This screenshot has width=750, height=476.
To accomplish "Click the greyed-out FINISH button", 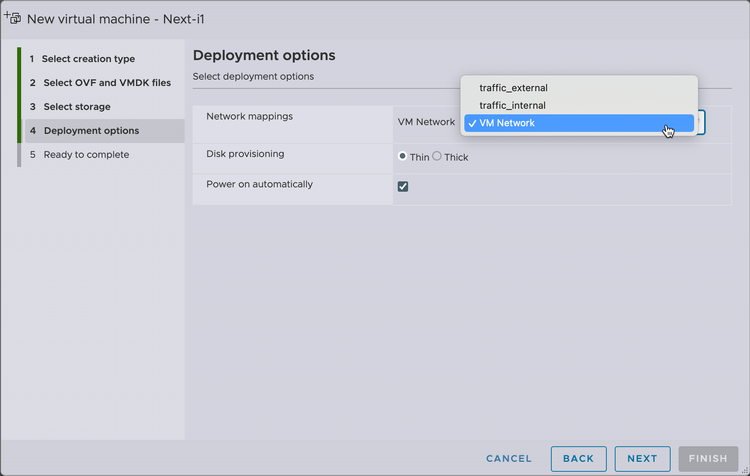I will [708, 459].
